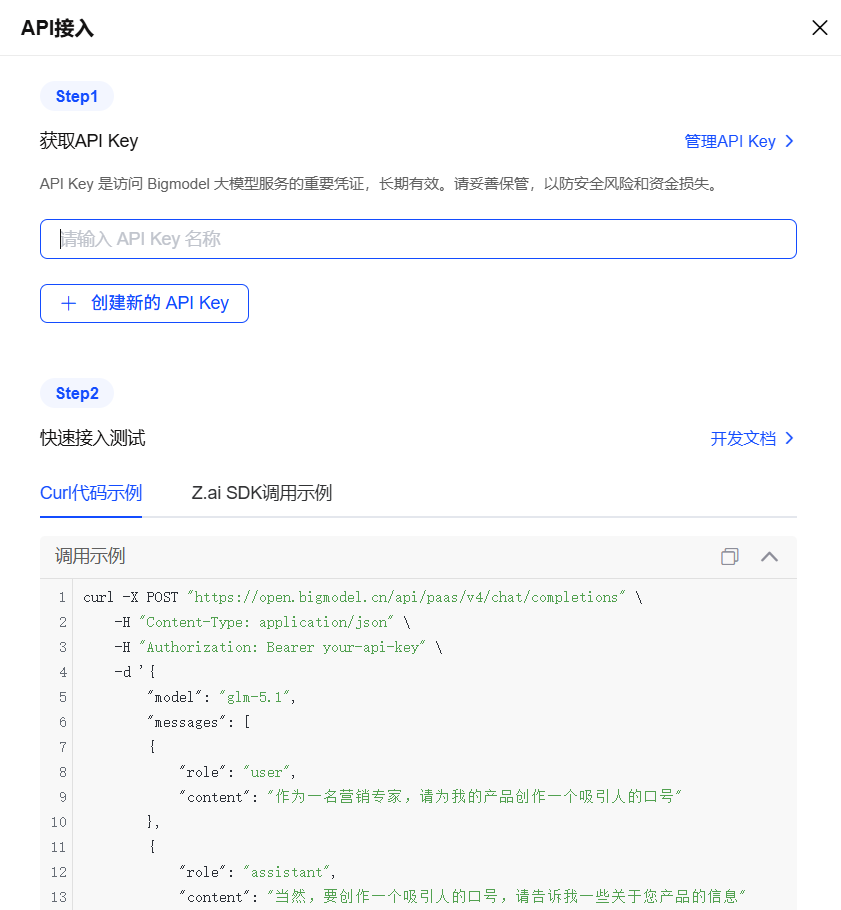Click line number 10 in code gutter

tap(59, 822)
